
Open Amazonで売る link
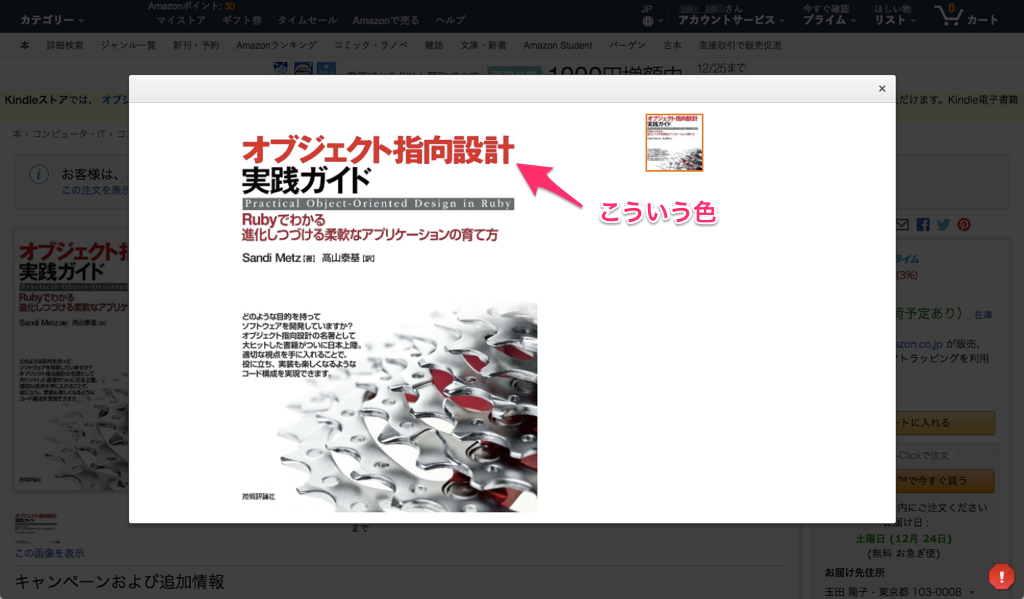click(386, 20)
